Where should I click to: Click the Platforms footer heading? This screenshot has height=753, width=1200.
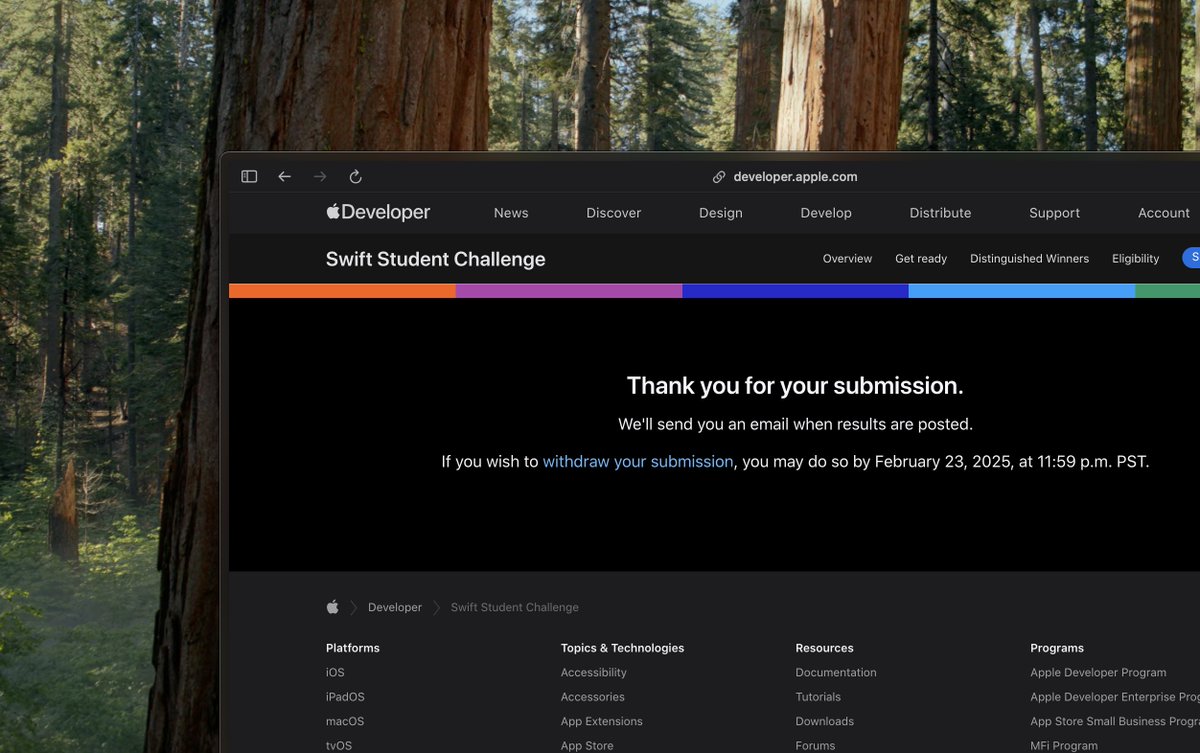pos(353,648)
